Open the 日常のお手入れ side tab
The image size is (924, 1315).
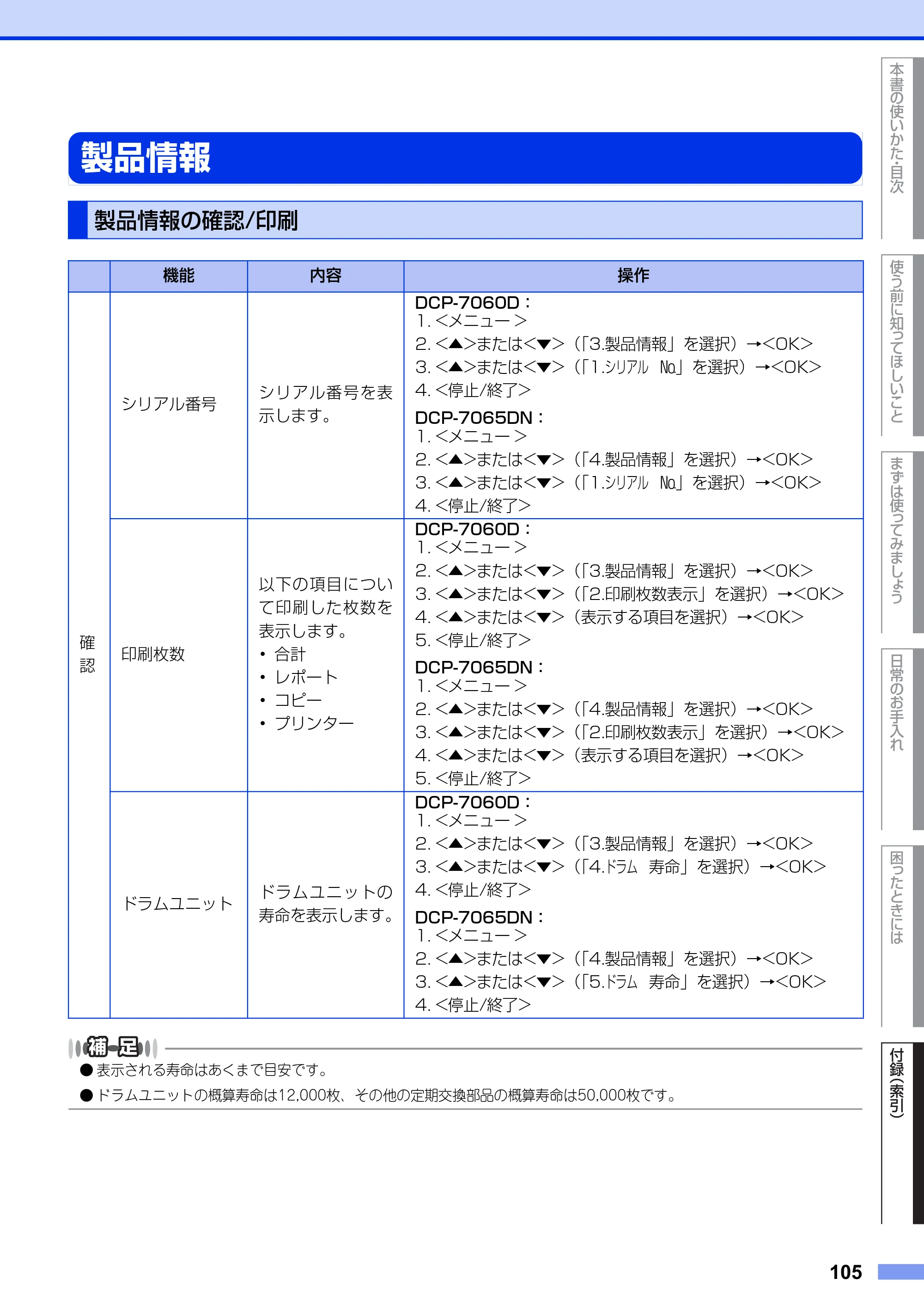[x=902, y=739]
